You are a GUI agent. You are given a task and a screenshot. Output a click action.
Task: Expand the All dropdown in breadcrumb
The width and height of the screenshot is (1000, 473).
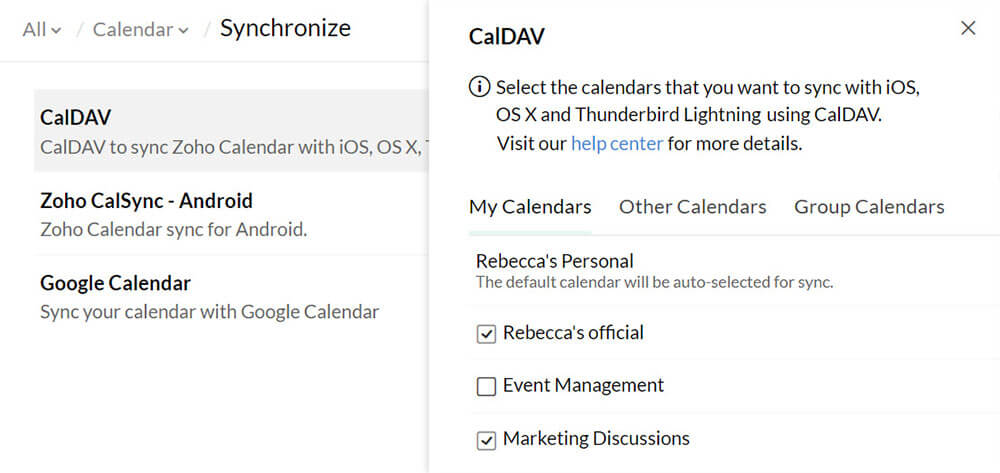(41, 30)
